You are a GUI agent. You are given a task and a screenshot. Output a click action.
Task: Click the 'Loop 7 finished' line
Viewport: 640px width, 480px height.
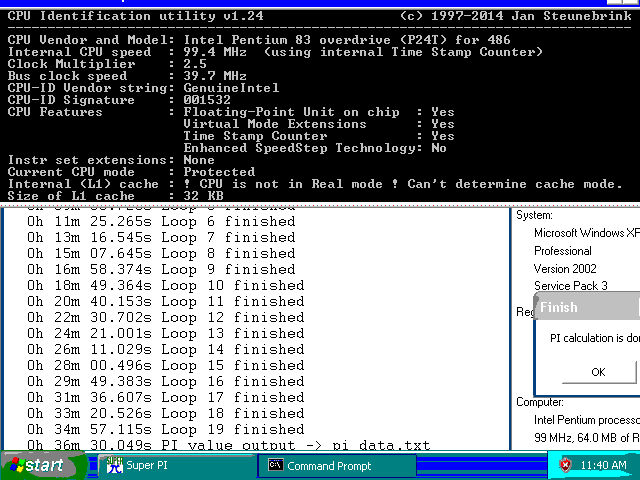tap(161, 238)
